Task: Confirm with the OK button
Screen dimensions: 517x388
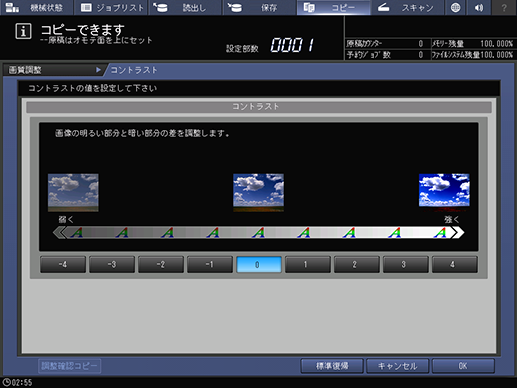Action: pos(463,366)
